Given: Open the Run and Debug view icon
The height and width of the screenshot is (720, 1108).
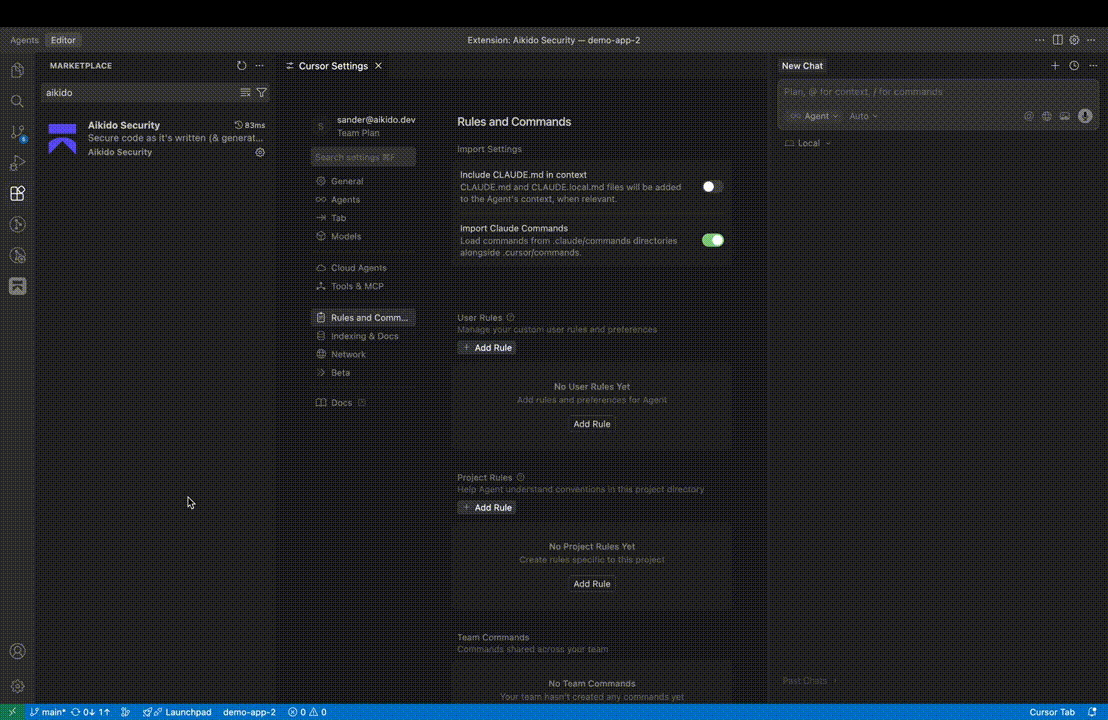Looking at the screenshot, I should click(17, 163).
